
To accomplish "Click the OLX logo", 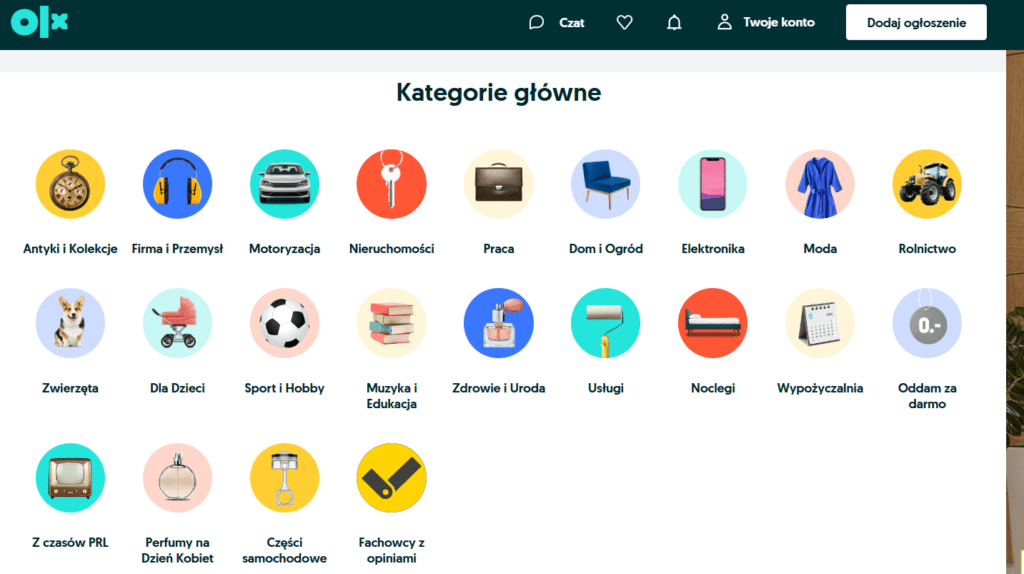I will pyautogui.click(x=39, y=22).
